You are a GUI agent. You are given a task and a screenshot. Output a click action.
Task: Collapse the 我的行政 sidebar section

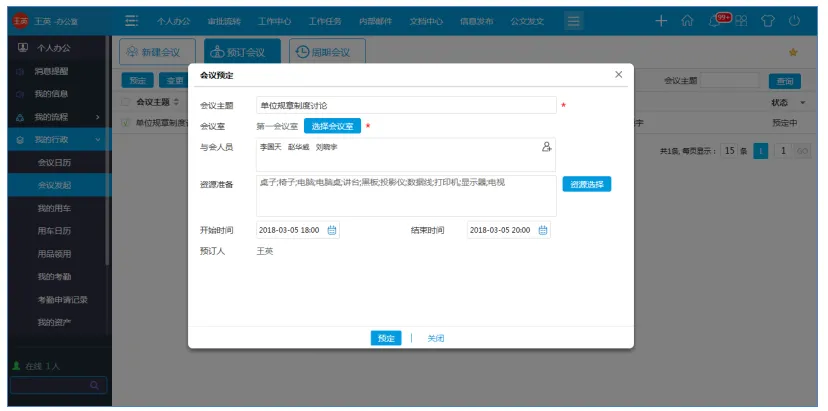(x=97, y=139)
